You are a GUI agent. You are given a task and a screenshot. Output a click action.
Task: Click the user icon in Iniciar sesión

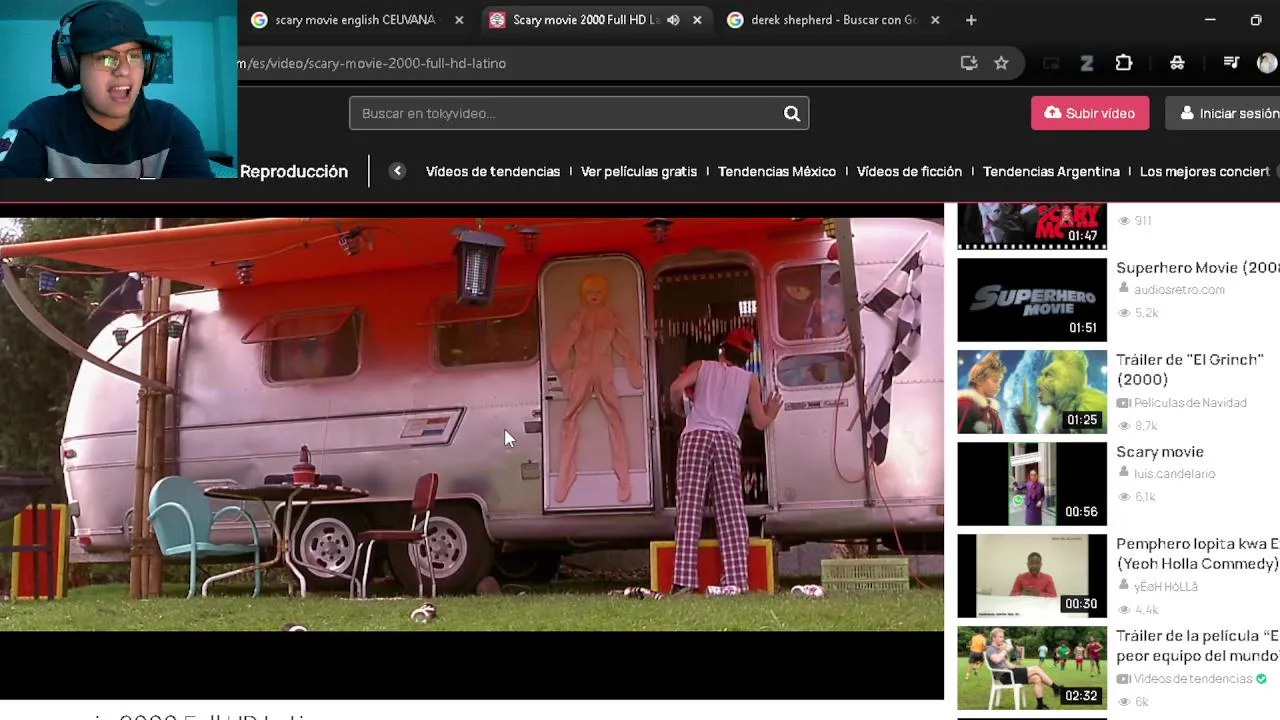1187,113
